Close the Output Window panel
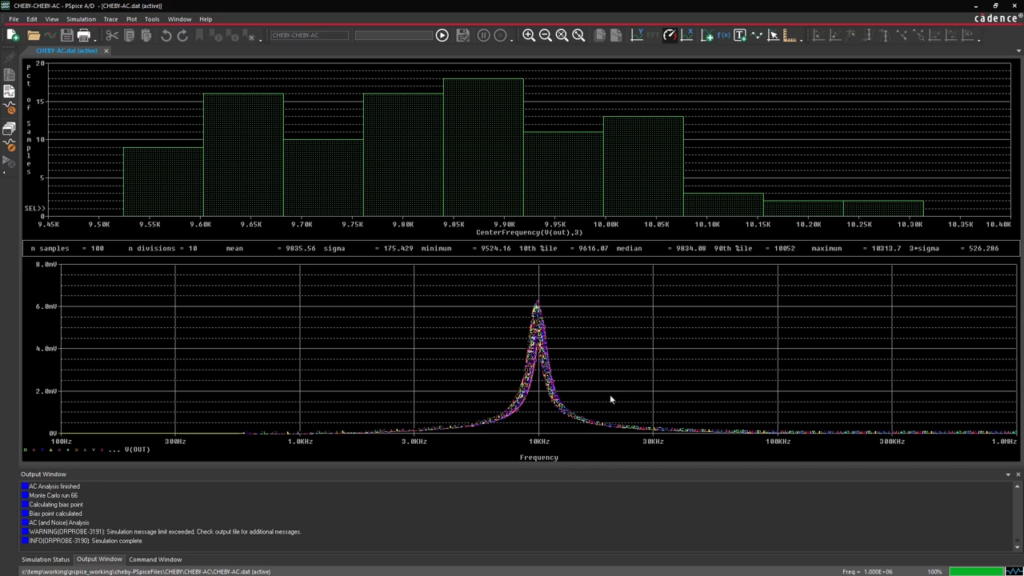This screenshot has height=576, width=1024. point(1018,475)
